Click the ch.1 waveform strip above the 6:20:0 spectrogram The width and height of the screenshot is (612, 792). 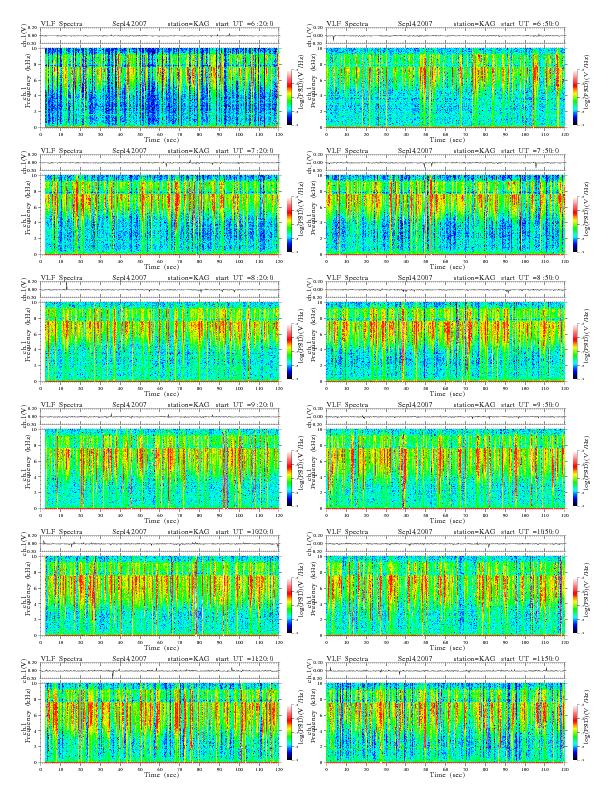point(160,35)
